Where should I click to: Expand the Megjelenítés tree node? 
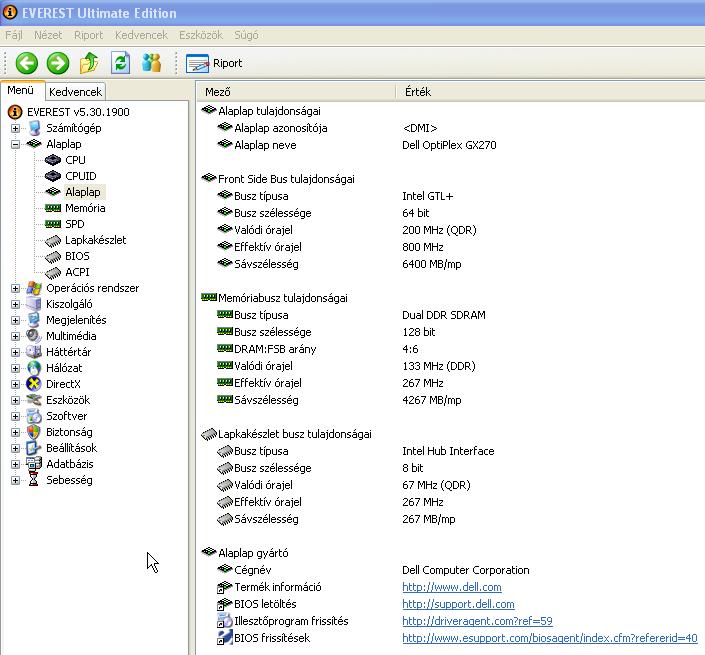pyautogui.click(x=15, y=320)
